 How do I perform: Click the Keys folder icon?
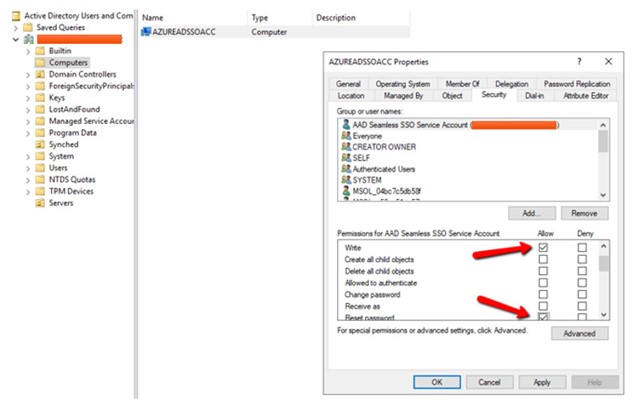coord(40,98)
